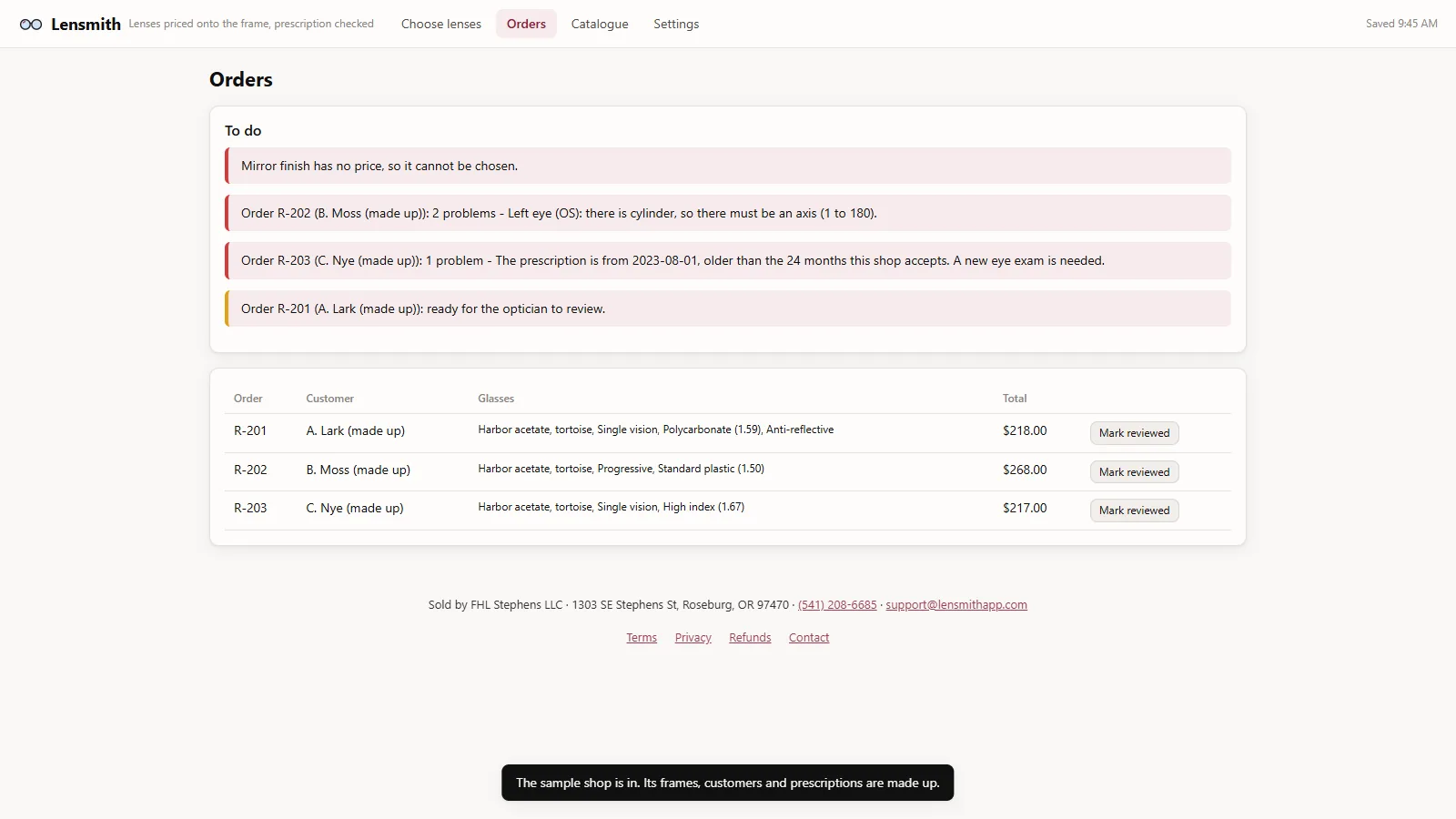
Task: Click the R-203 order number cell
Action: pos(250,508)
